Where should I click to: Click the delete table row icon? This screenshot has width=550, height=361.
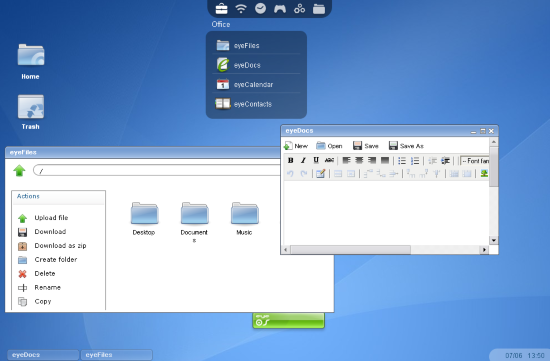(394, 174)
